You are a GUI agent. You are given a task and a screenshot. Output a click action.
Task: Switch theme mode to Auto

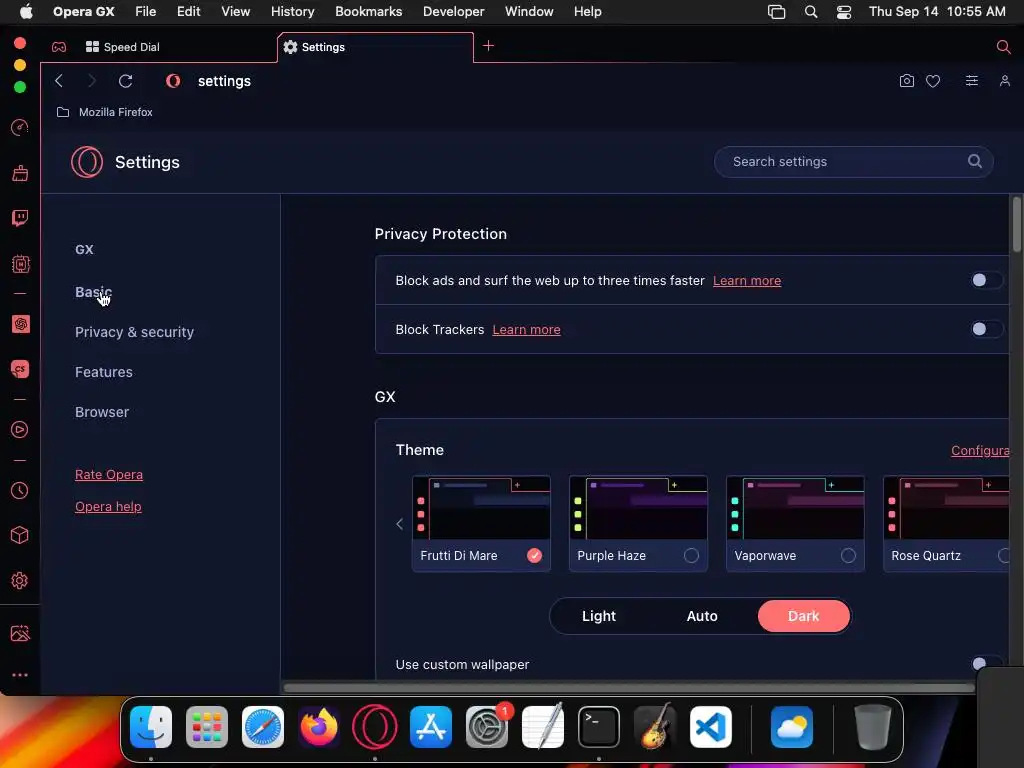tap(702, 616)
